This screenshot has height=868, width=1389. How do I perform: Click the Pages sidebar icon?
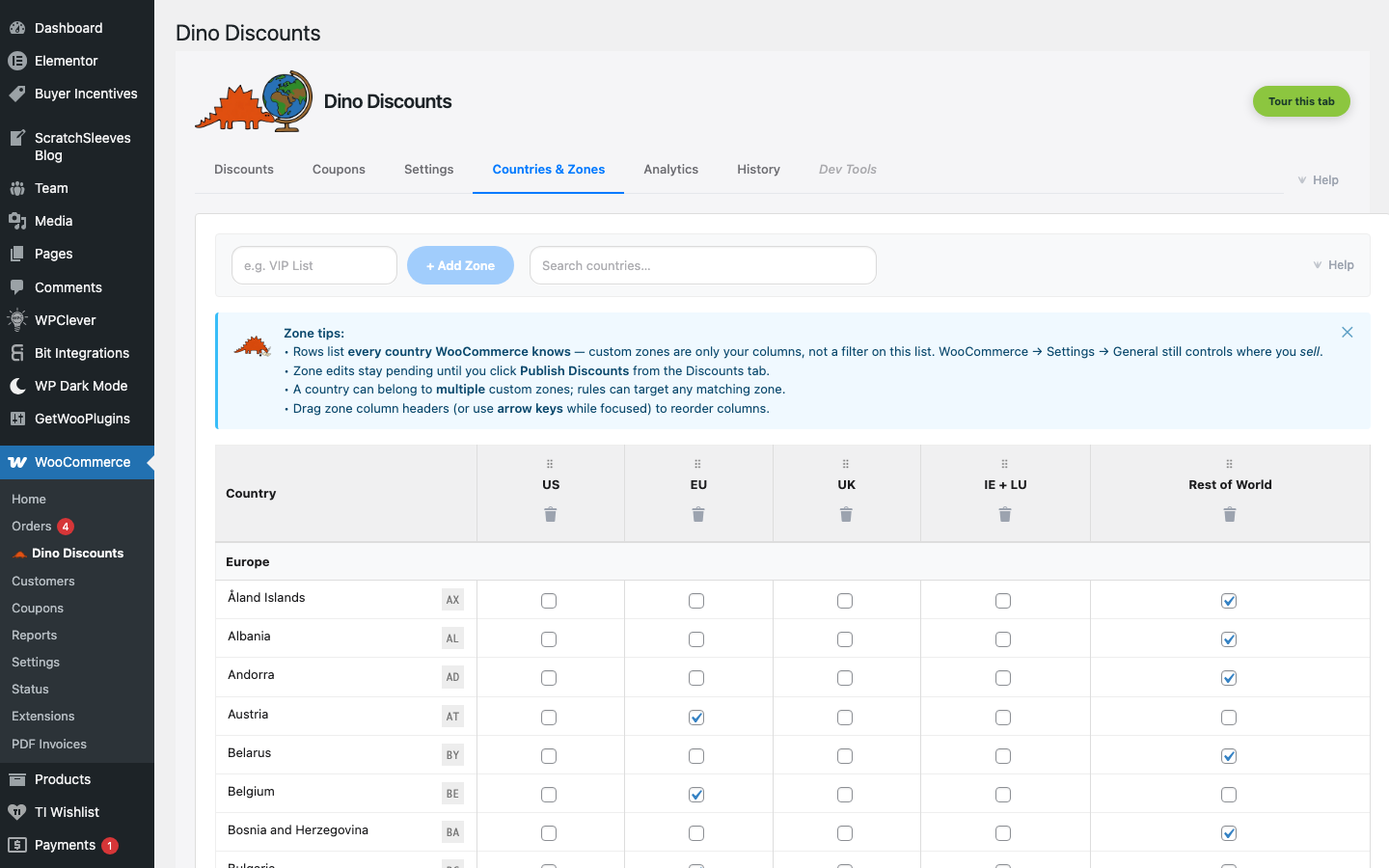[17, 254]
